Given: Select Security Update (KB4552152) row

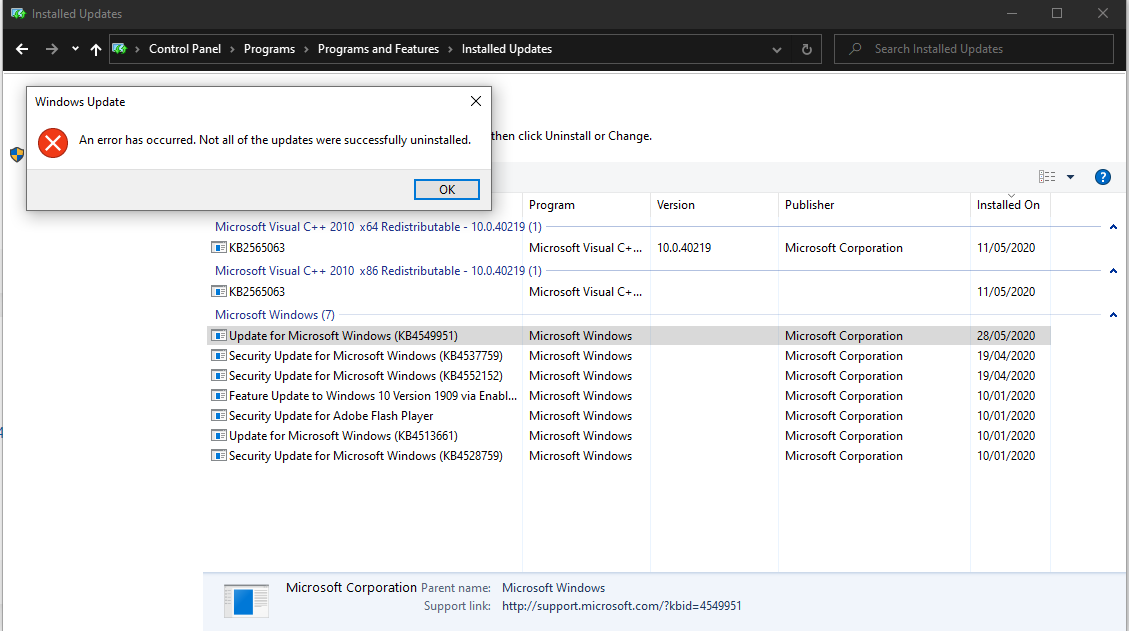Looking at the screenshot, I should coord(629,376).
